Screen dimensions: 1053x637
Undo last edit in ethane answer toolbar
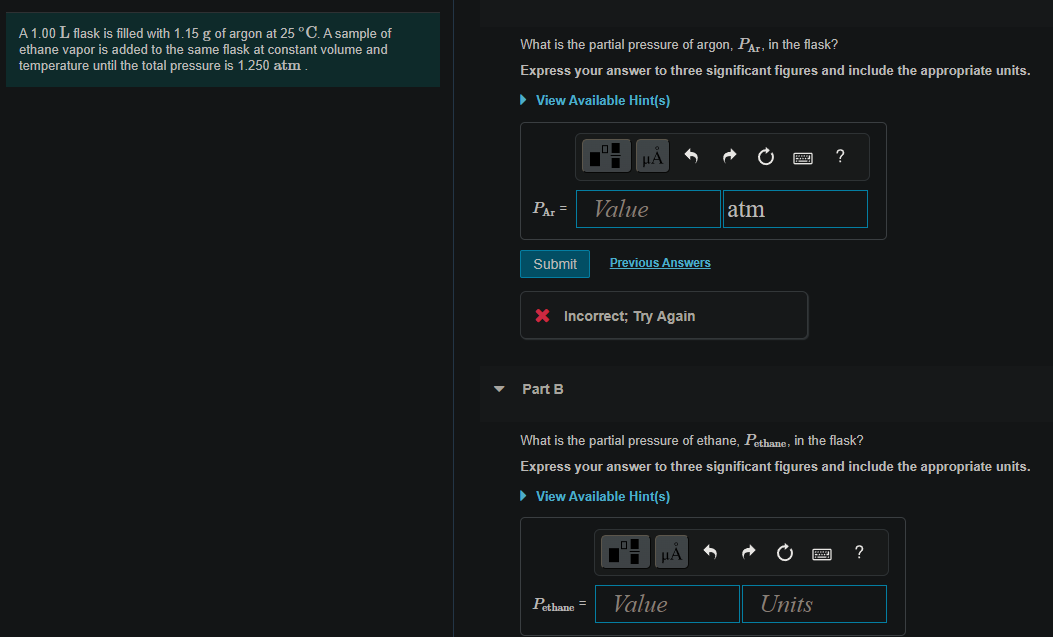(x=710, y=552)
